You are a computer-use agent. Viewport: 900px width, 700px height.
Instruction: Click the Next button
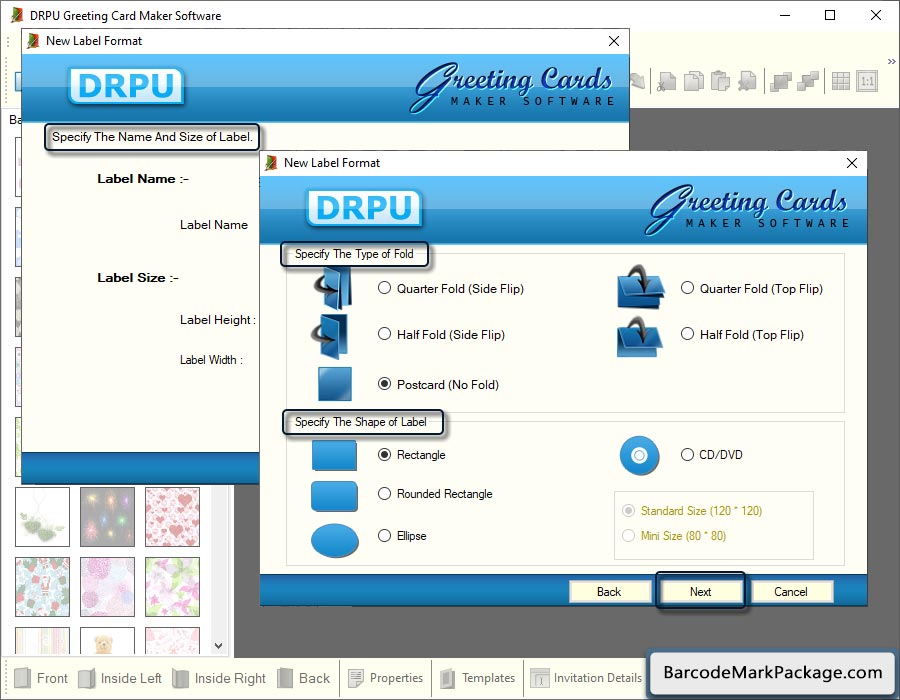click(x=700, y=592)
